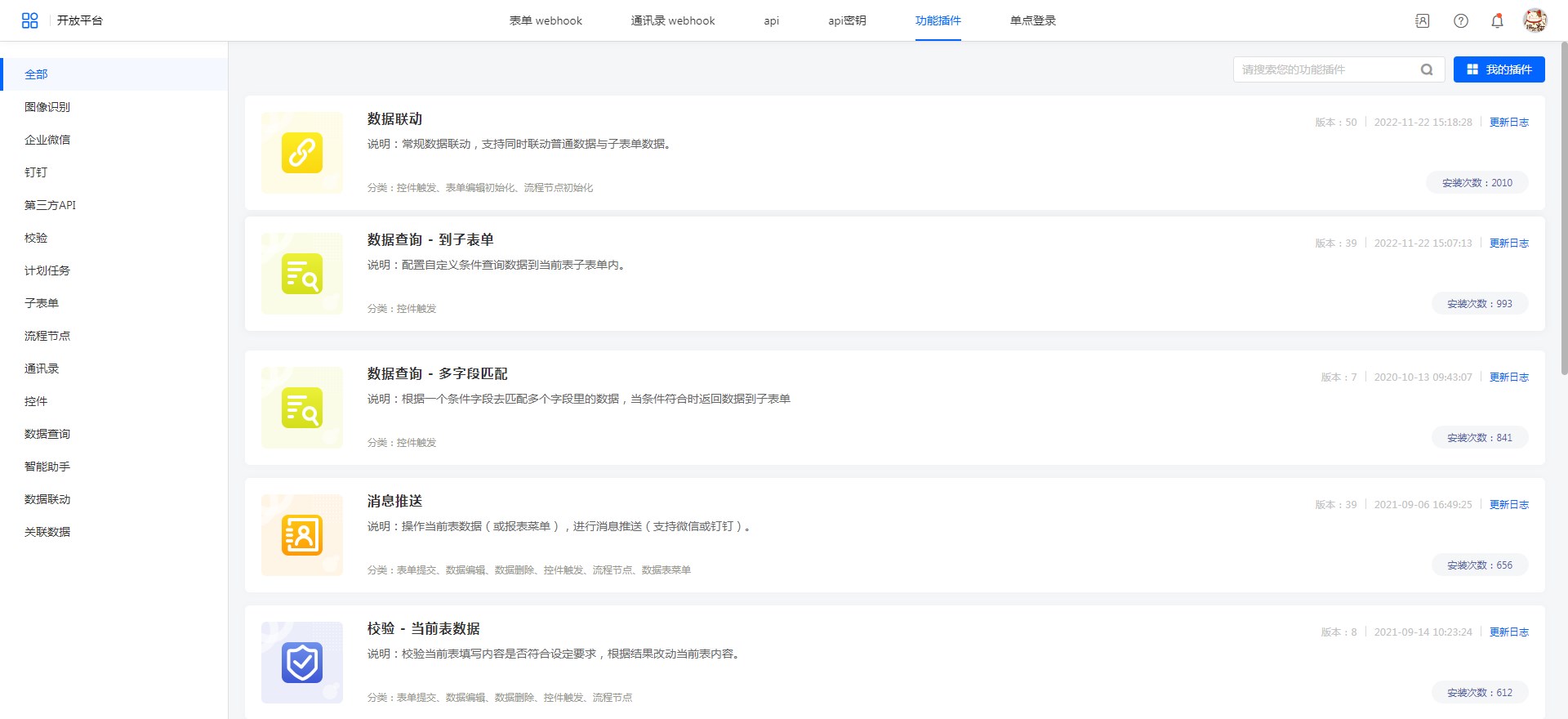Focus the plugin search input field

click(1327, 69)
